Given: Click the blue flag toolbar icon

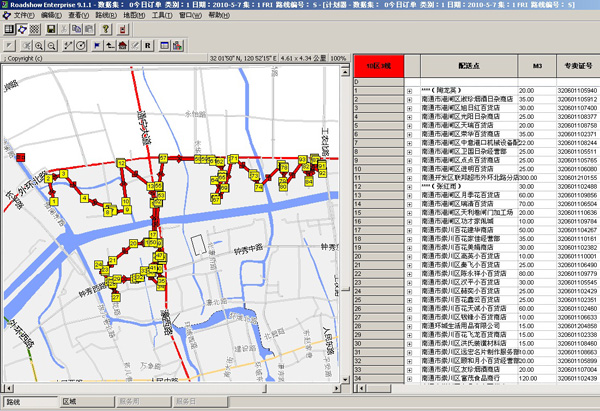Looking at the screenshot, I should click(96, 45).
